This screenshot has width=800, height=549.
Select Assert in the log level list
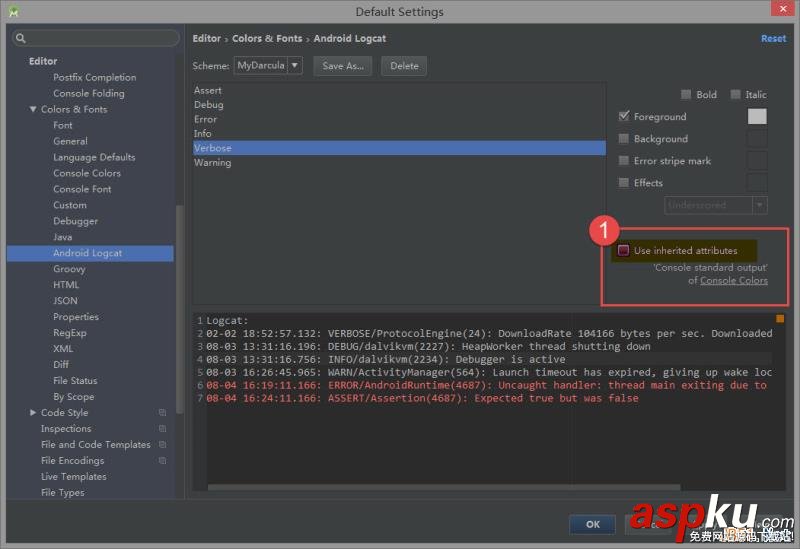399,90
